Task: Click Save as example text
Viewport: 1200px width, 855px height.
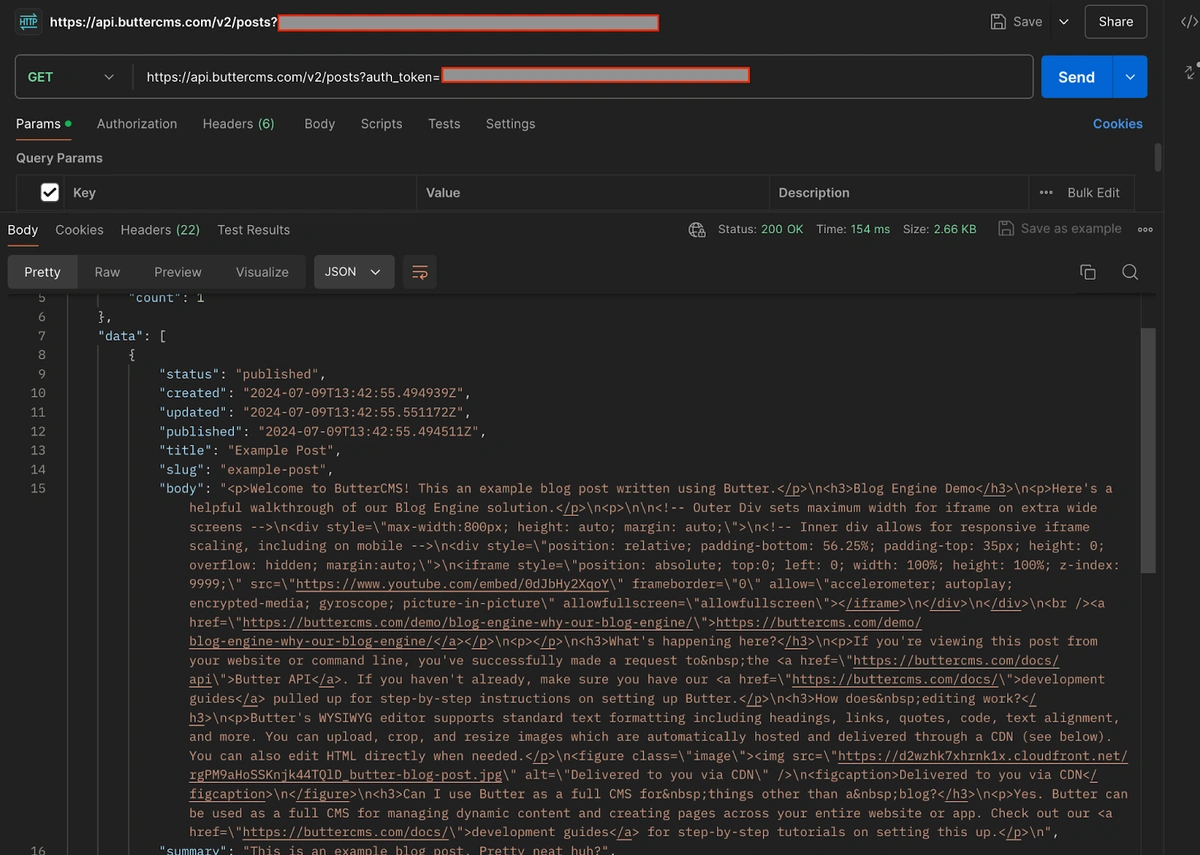Action: tap(1071, 229)
